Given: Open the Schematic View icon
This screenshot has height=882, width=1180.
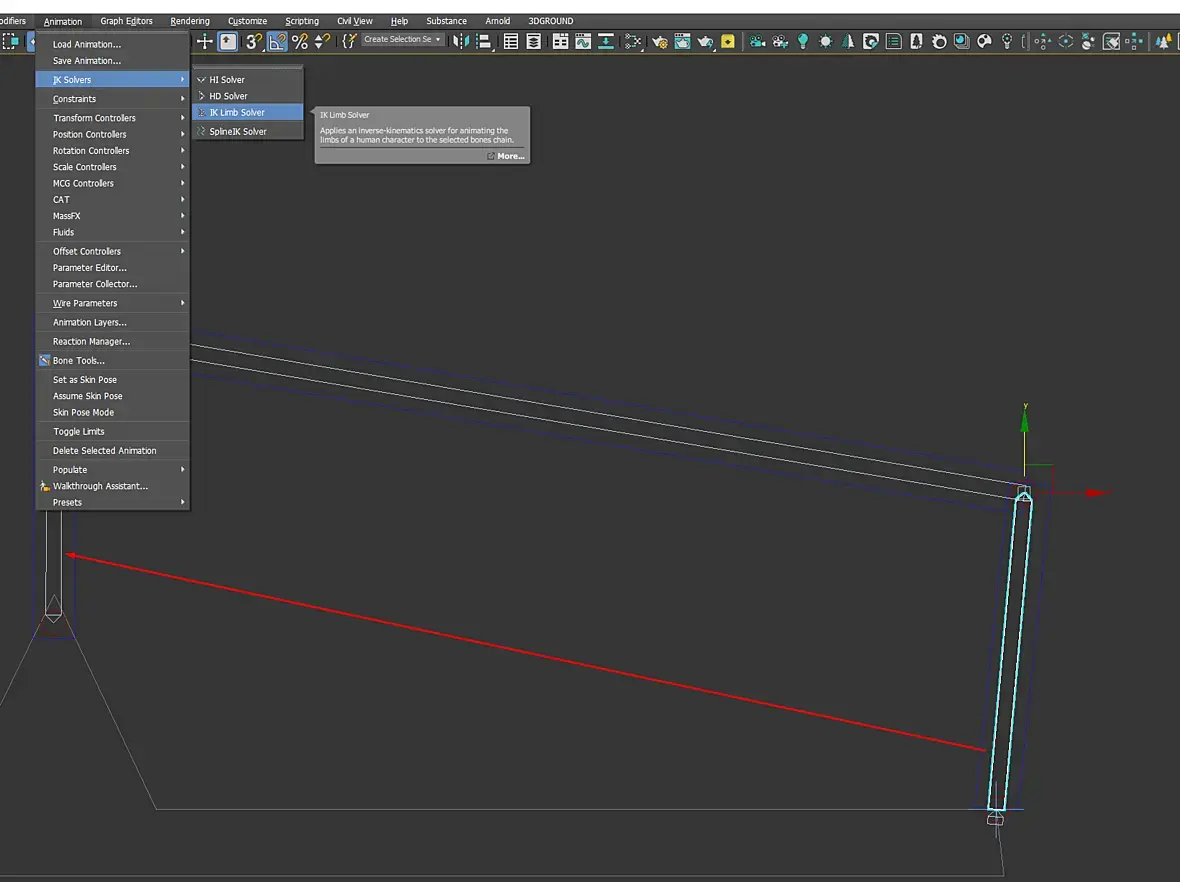Looking at the screenshot, I should pyautogui.click(x=633, y=41).
